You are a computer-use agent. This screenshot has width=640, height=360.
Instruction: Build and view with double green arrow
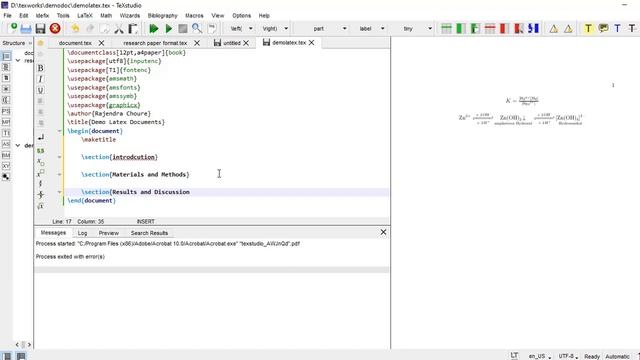tap(154, 29)
